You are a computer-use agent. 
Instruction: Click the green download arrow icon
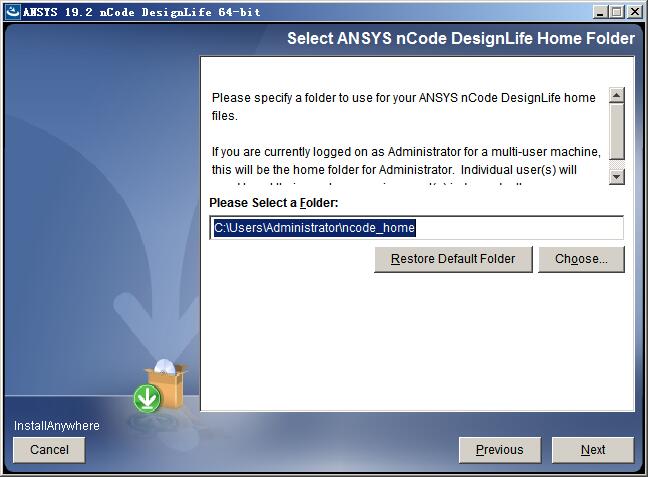pyautogui.click(x=147, y=398)
